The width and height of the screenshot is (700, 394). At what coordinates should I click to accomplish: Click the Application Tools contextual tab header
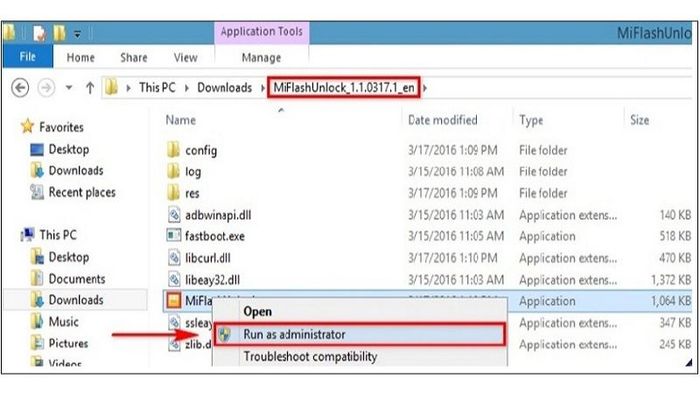pyautogui.click(x=262, y=32)
